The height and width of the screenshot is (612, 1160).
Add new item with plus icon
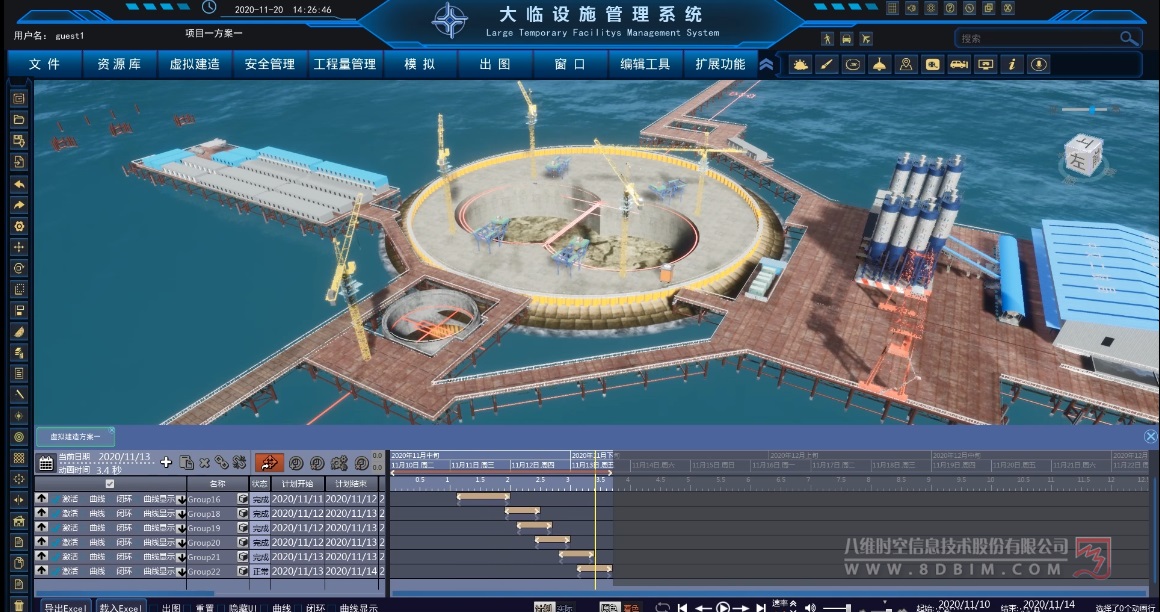coord(166,462)
